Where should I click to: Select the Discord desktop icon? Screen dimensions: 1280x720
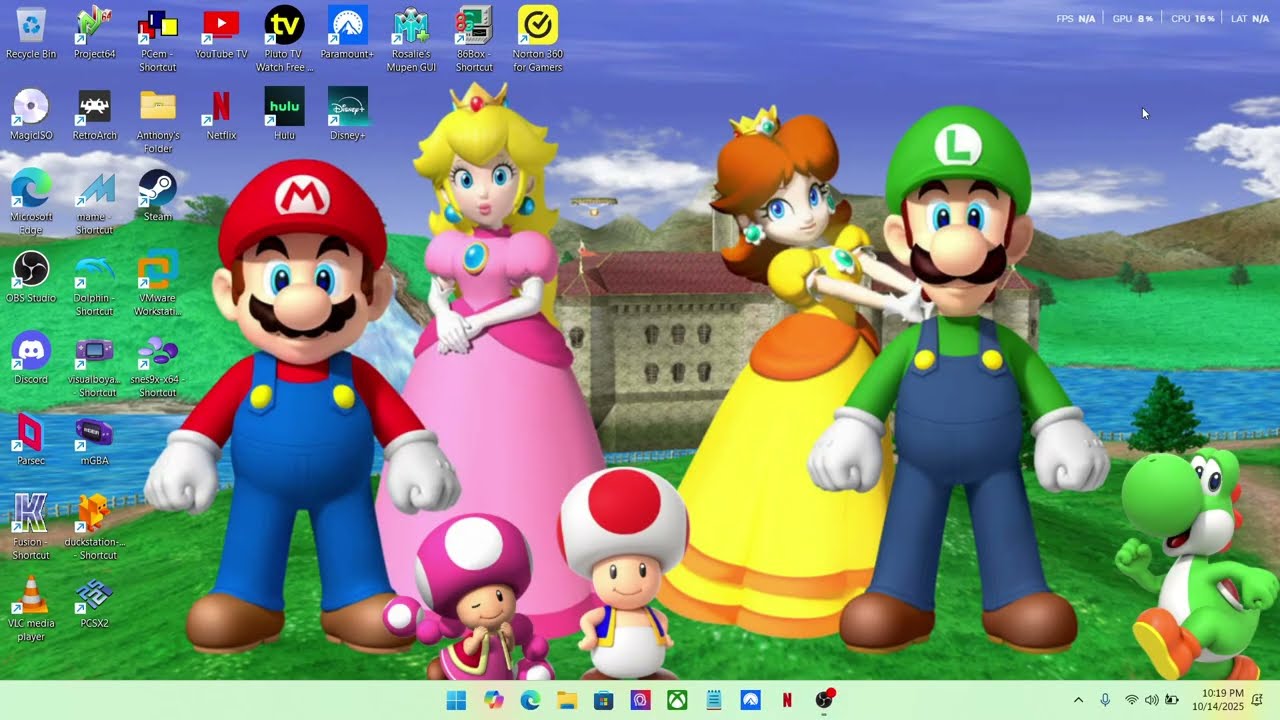point(31,358)
